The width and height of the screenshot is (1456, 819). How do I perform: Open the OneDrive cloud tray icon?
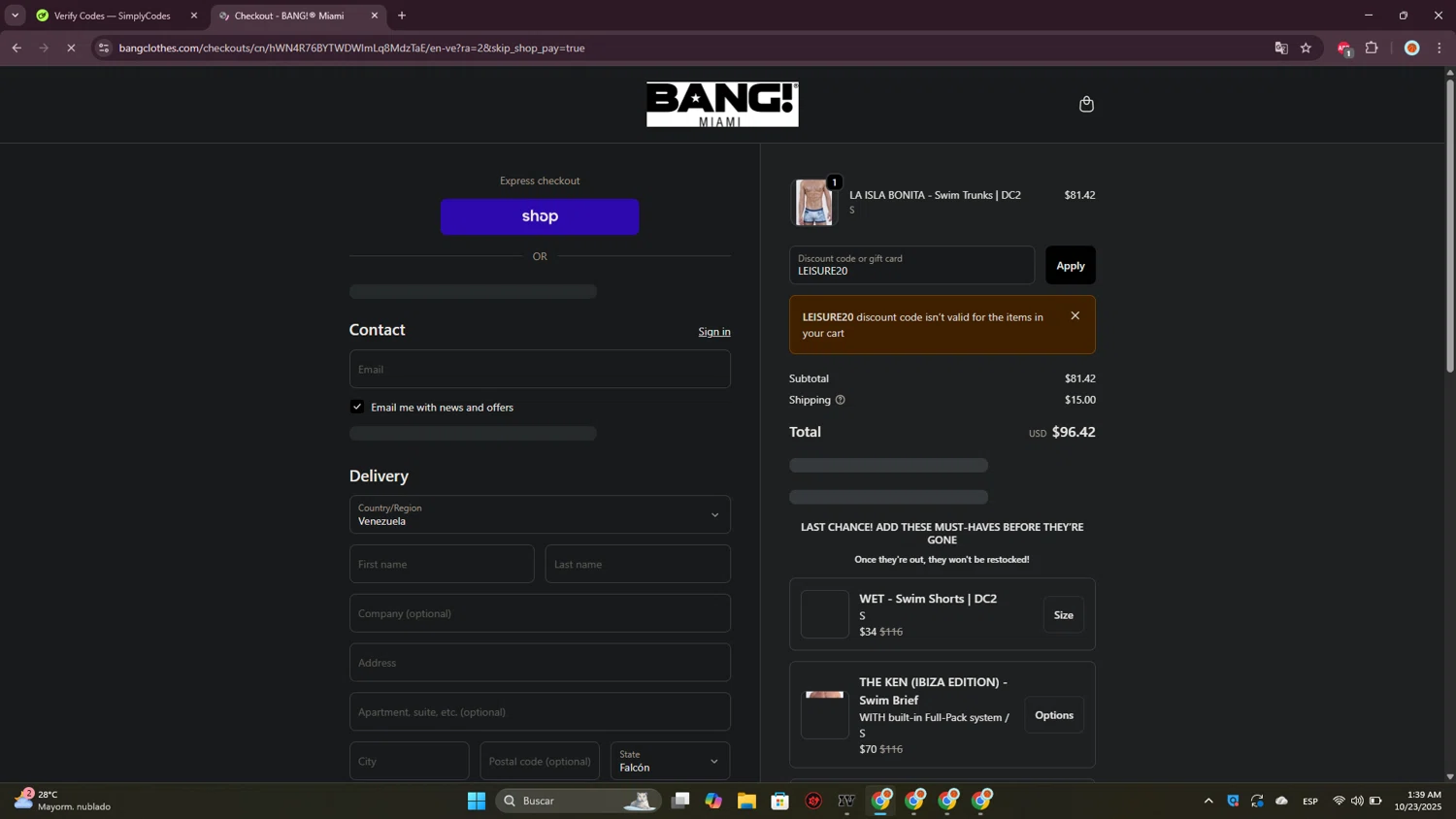coord(1281,801)
